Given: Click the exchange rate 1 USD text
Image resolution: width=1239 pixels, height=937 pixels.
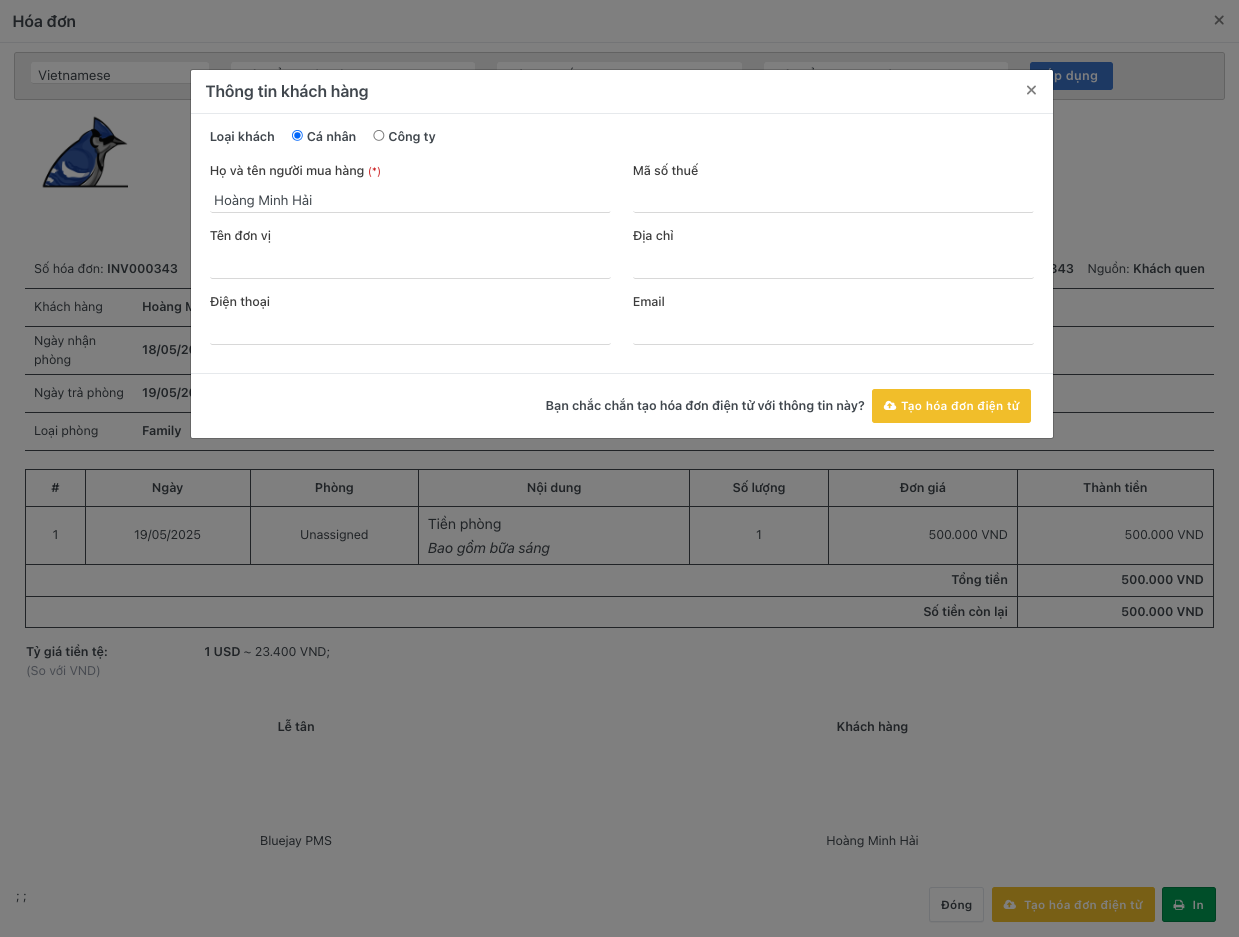Looking at the screenshot, I should click(x=222, y=652).
